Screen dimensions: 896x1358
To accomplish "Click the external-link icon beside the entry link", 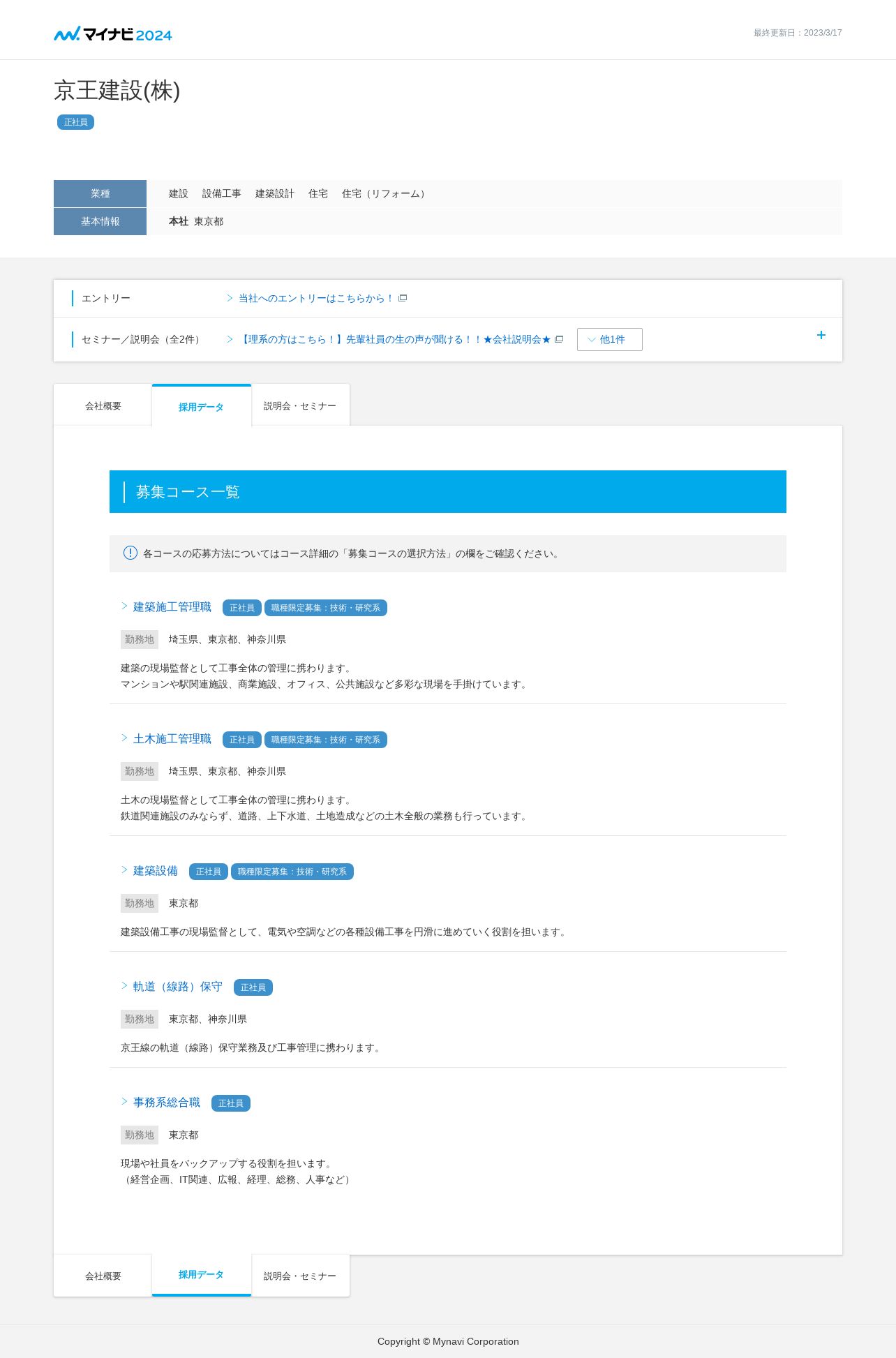I will [403, 298].
